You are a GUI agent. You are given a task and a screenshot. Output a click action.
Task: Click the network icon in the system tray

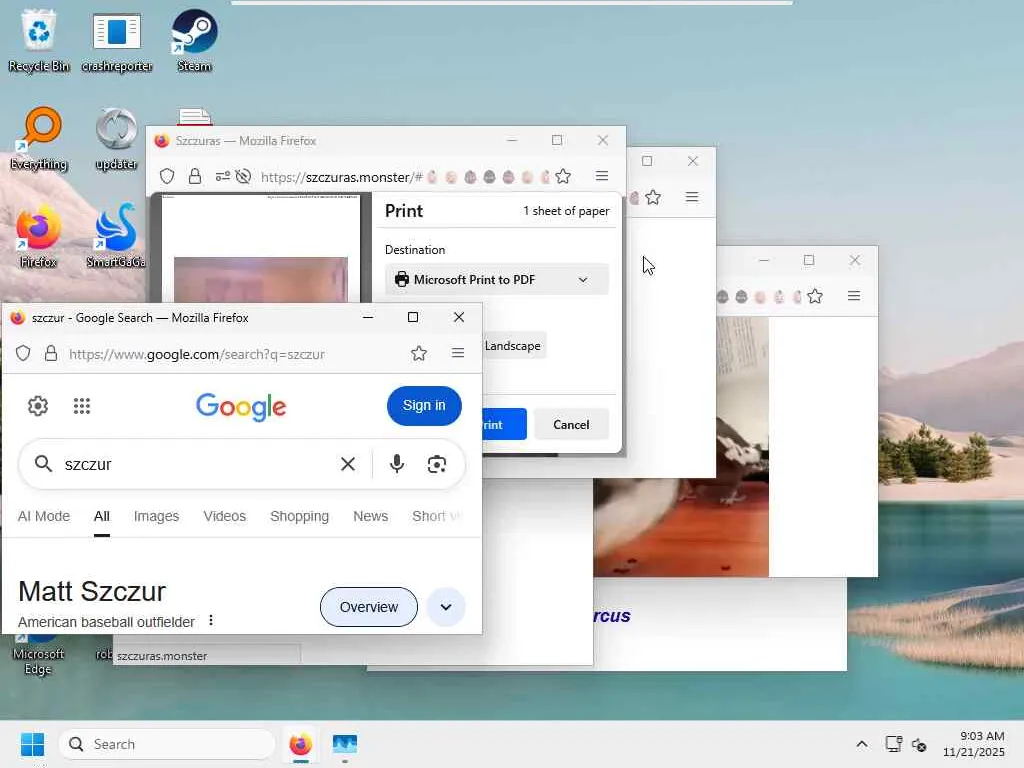click(893, 744)
